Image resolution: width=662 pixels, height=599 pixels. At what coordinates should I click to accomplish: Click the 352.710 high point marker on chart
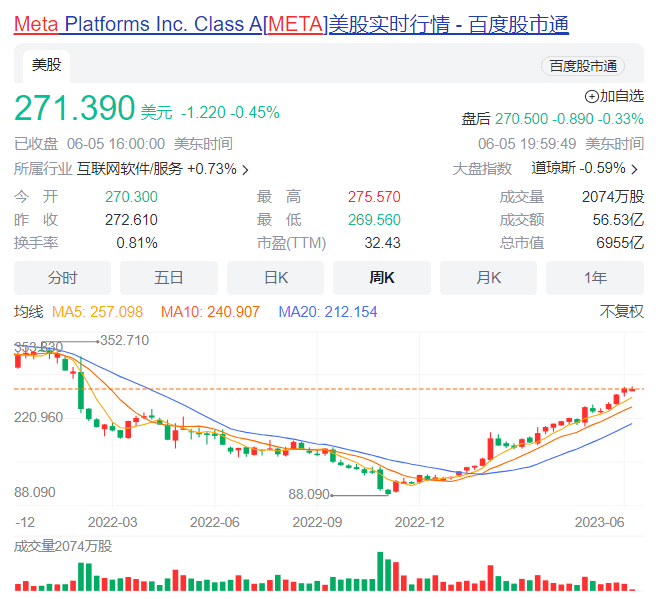point(124,341)
